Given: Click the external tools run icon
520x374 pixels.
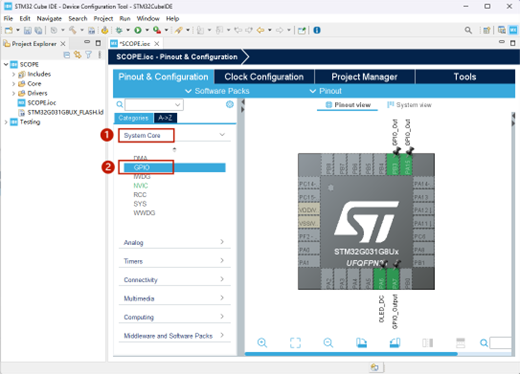Looking at the screenshot, I should [x=157, y=30].
